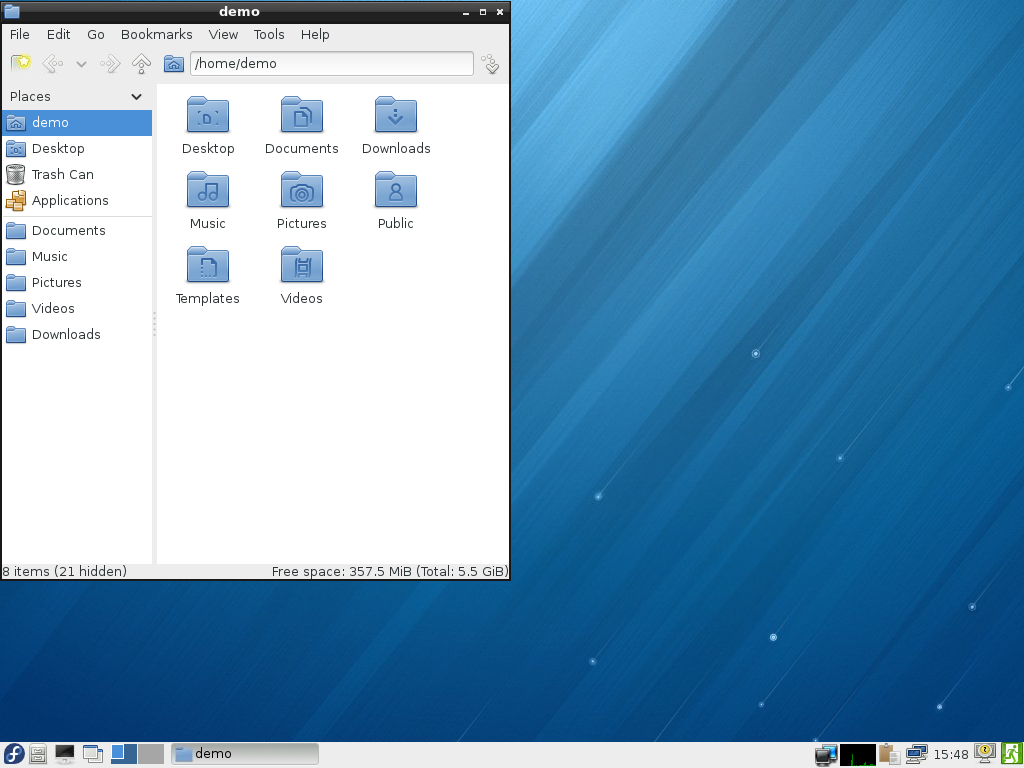Open Applications in the sidebar
Viewport: 1024px width, 768px height.
(x=77, y=201)
